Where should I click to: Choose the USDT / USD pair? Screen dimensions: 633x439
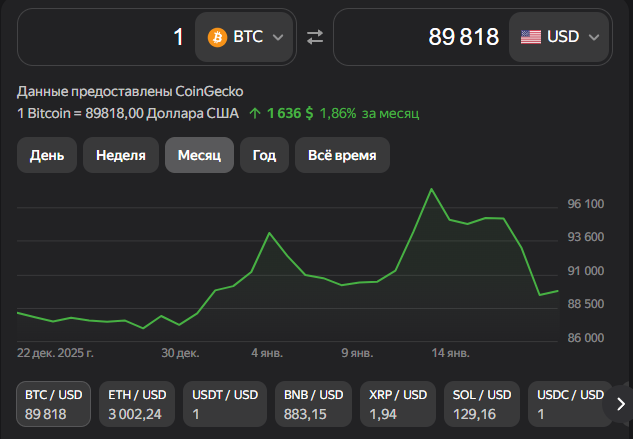point(222,404)
